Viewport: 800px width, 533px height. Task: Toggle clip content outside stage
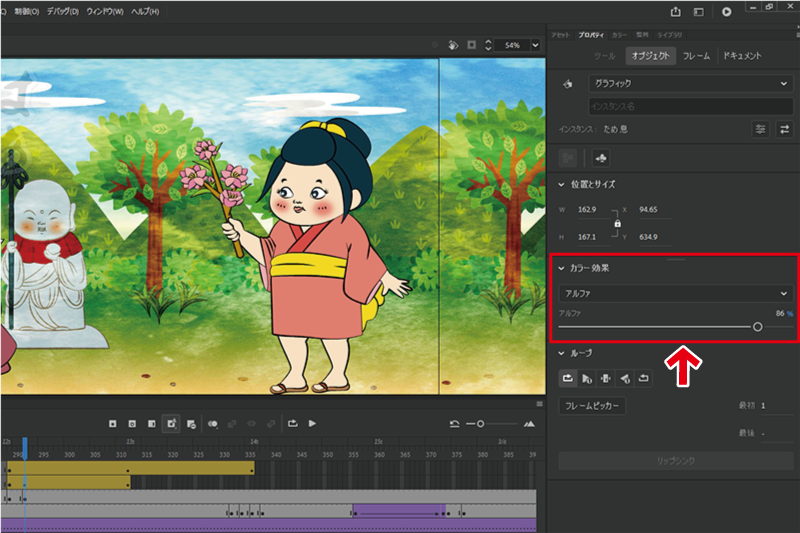tap(471, 45)
